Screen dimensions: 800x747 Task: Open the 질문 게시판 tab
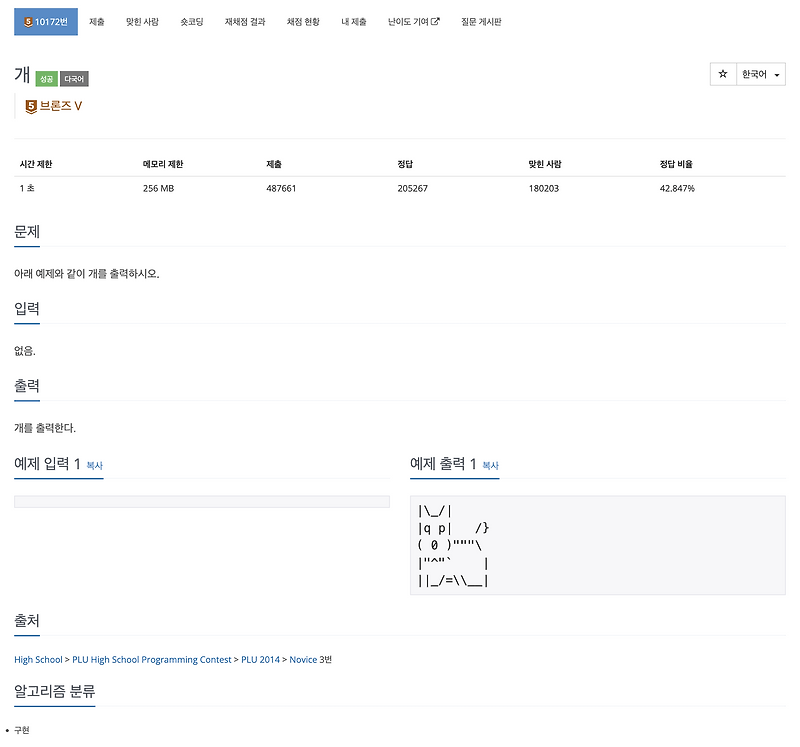click(481, 21)
